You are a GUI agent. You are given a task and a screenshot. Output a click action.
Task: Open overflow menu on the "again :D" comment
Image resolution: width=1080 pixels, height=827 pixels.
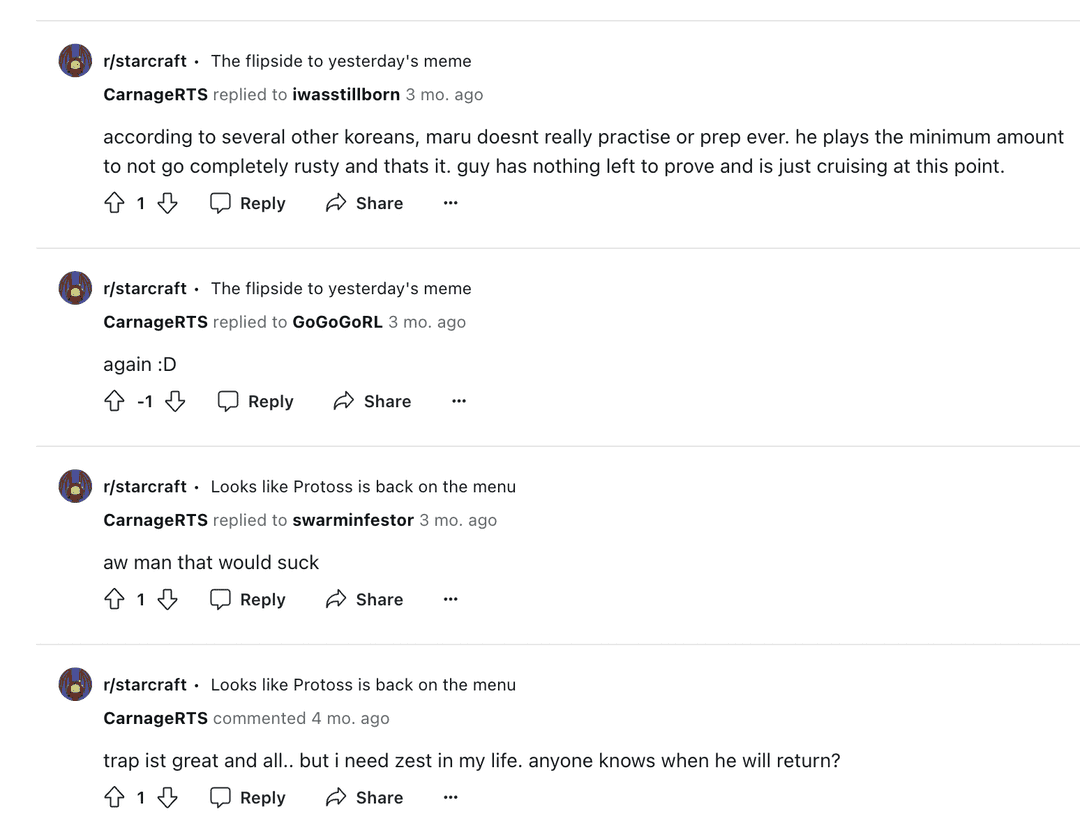pos(458,401)
